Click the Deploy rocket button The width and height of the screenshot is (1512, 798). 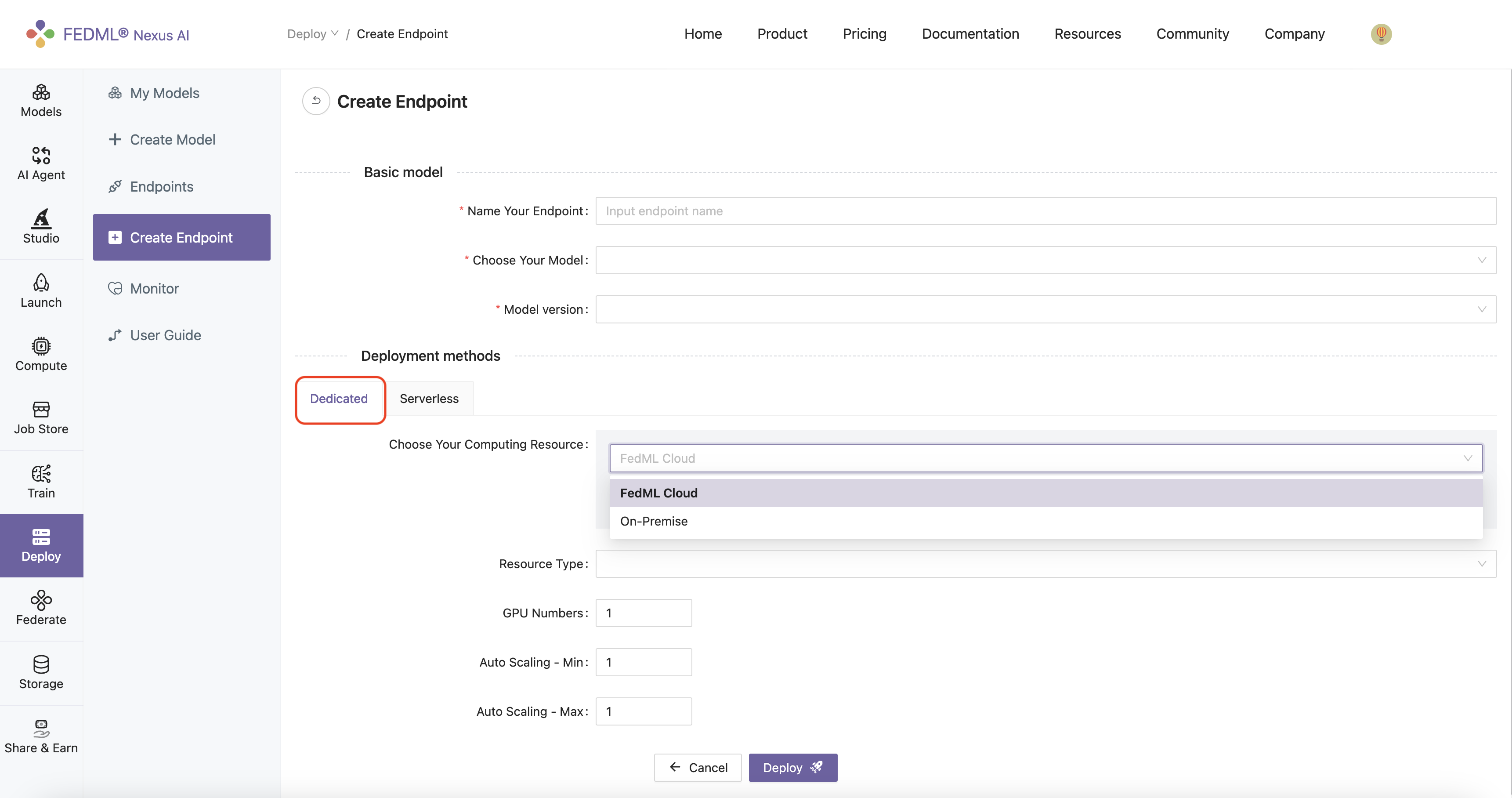click(792, 768)
